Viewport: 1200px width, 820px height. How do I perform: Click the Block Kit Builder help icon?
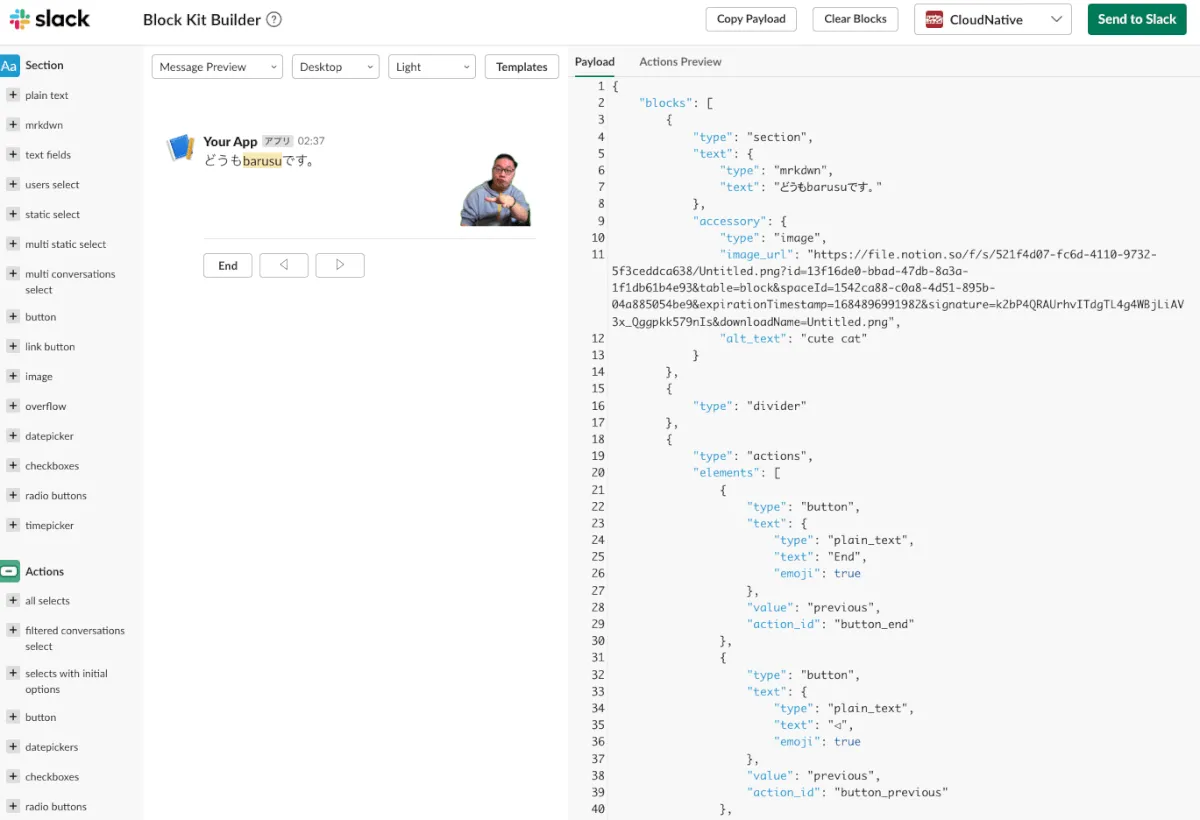274,19
